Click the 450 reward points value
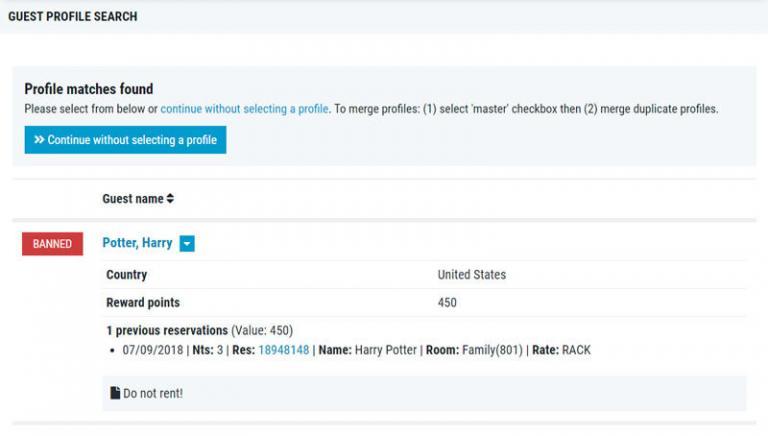This screenshot has width=768, height=436. tap(447, 303)
